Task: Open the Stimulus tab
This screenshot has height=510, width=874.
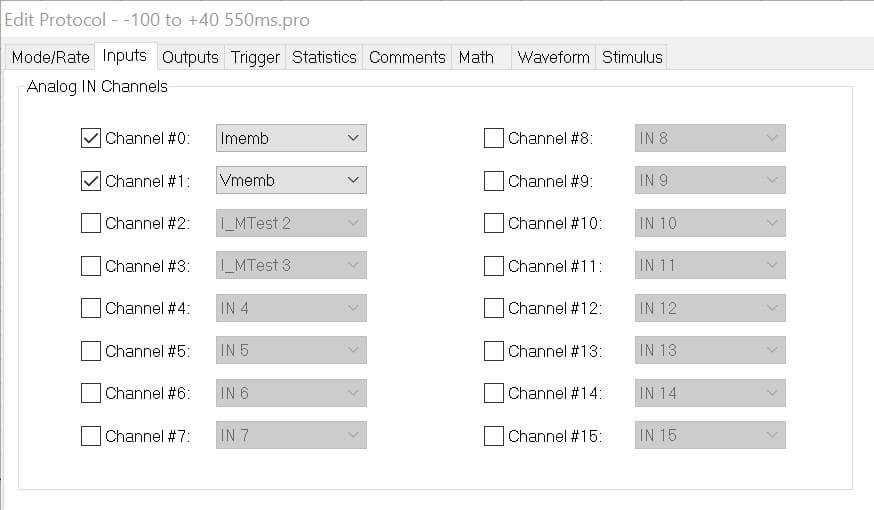Action: [x=632, y=57]
